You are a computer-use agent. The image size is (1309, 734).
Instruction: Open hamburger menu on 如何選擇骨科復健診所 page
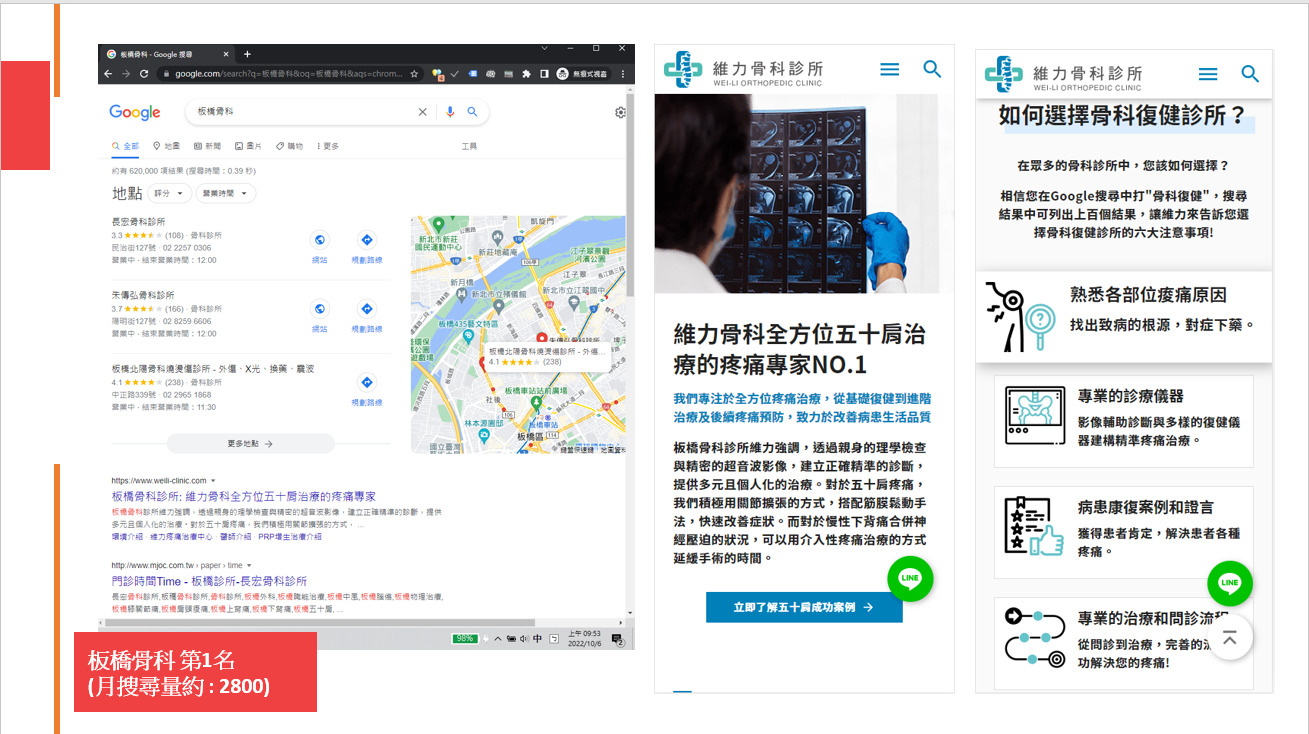point(1208,74)
